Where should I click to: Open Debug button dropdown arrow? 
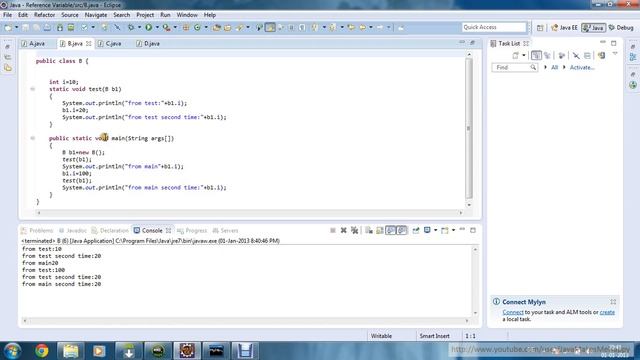point(139,27)
